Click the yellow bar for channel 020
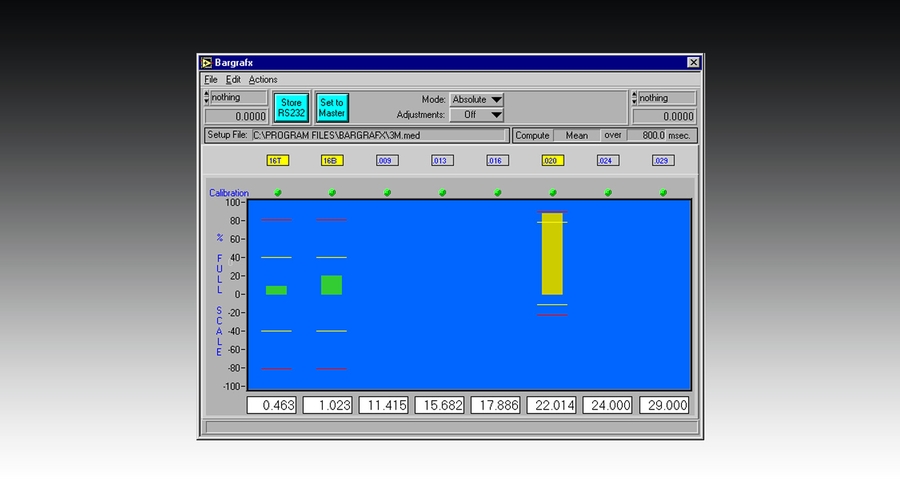 coord(552,255)
